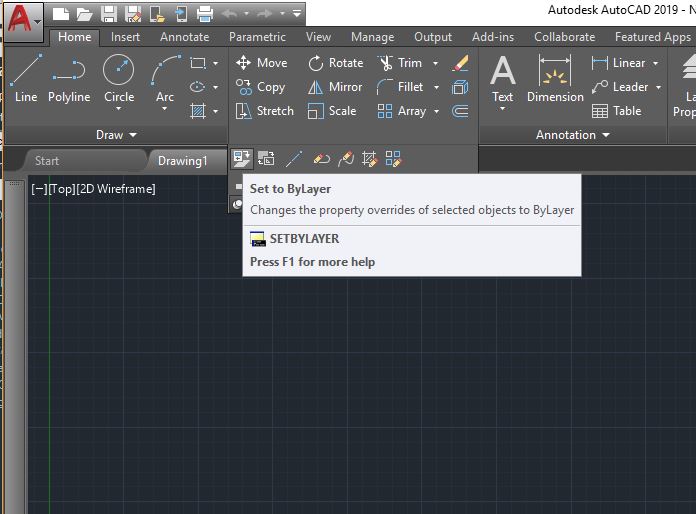Create a new drawing with New icon
The width and height of the screenshot is (696, 514).
pyautogui.click(x=61, y=14)
